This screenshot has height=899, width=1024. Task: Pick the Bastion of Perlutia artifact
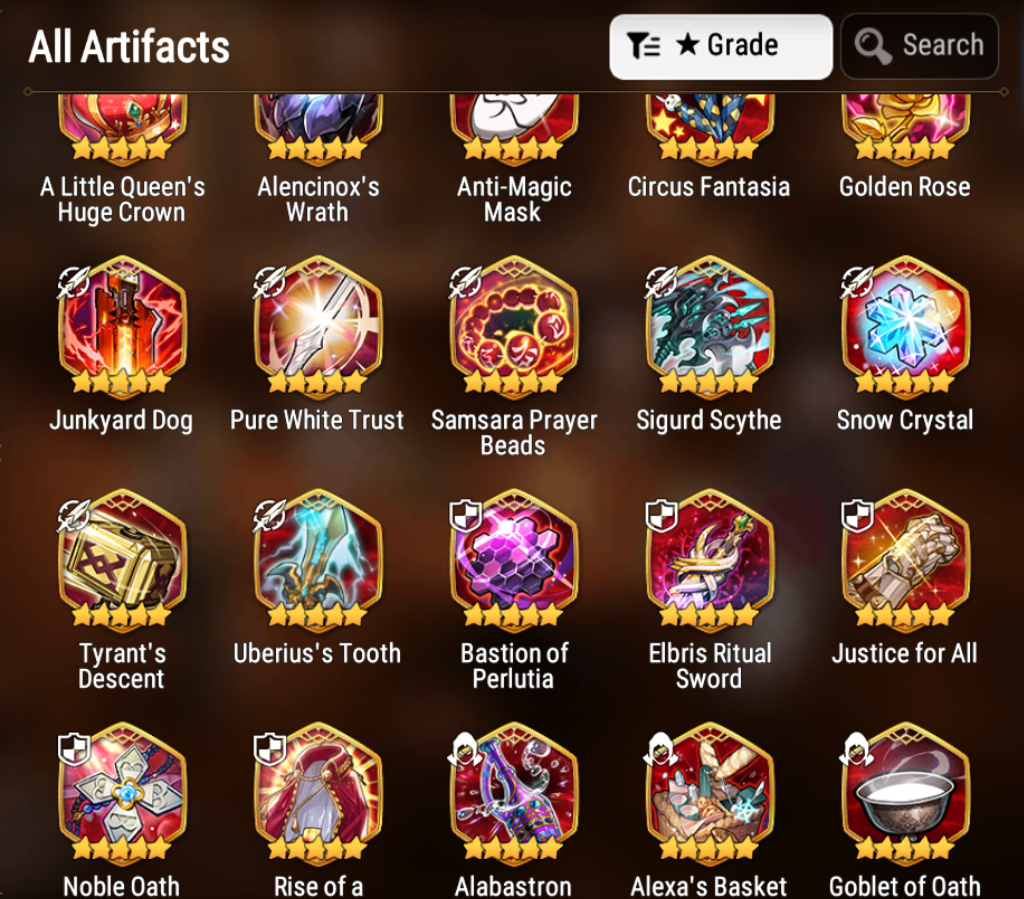[x=514, y=560]
